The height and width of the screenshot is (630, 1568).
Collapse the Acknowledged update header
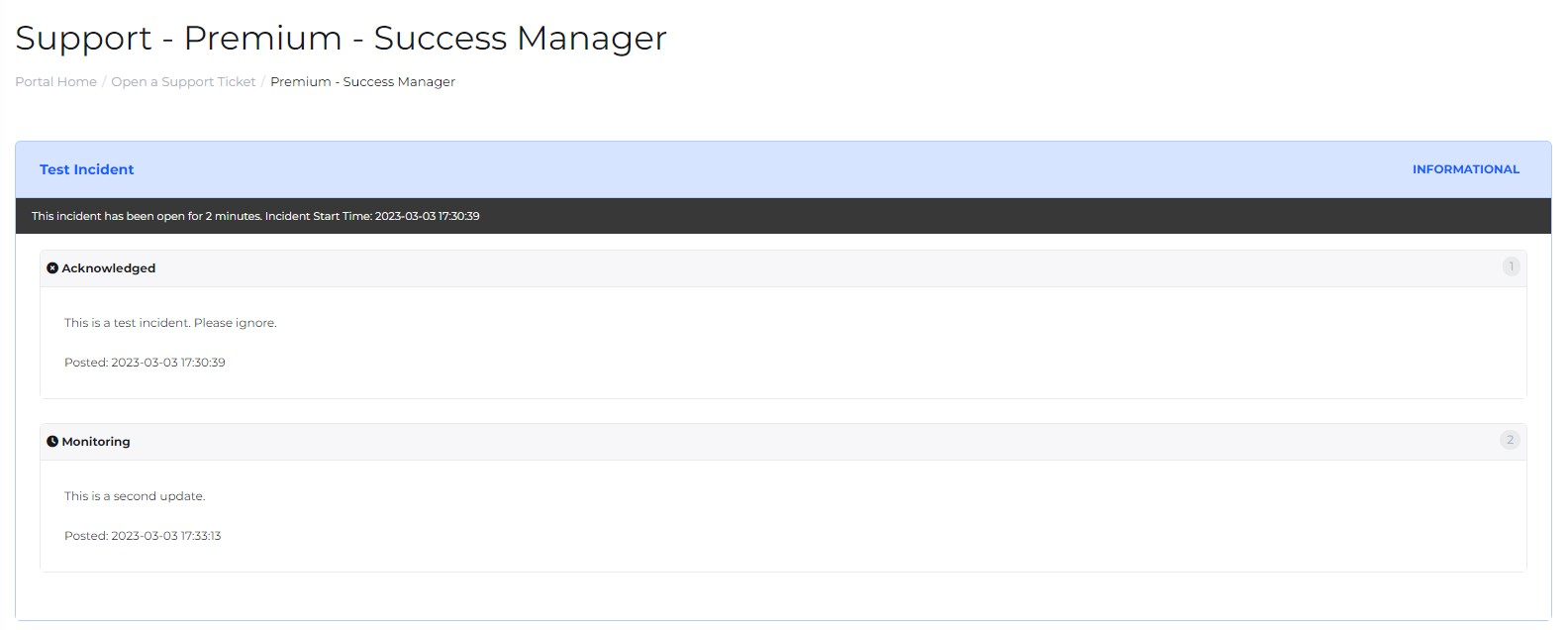pos(782,268)
